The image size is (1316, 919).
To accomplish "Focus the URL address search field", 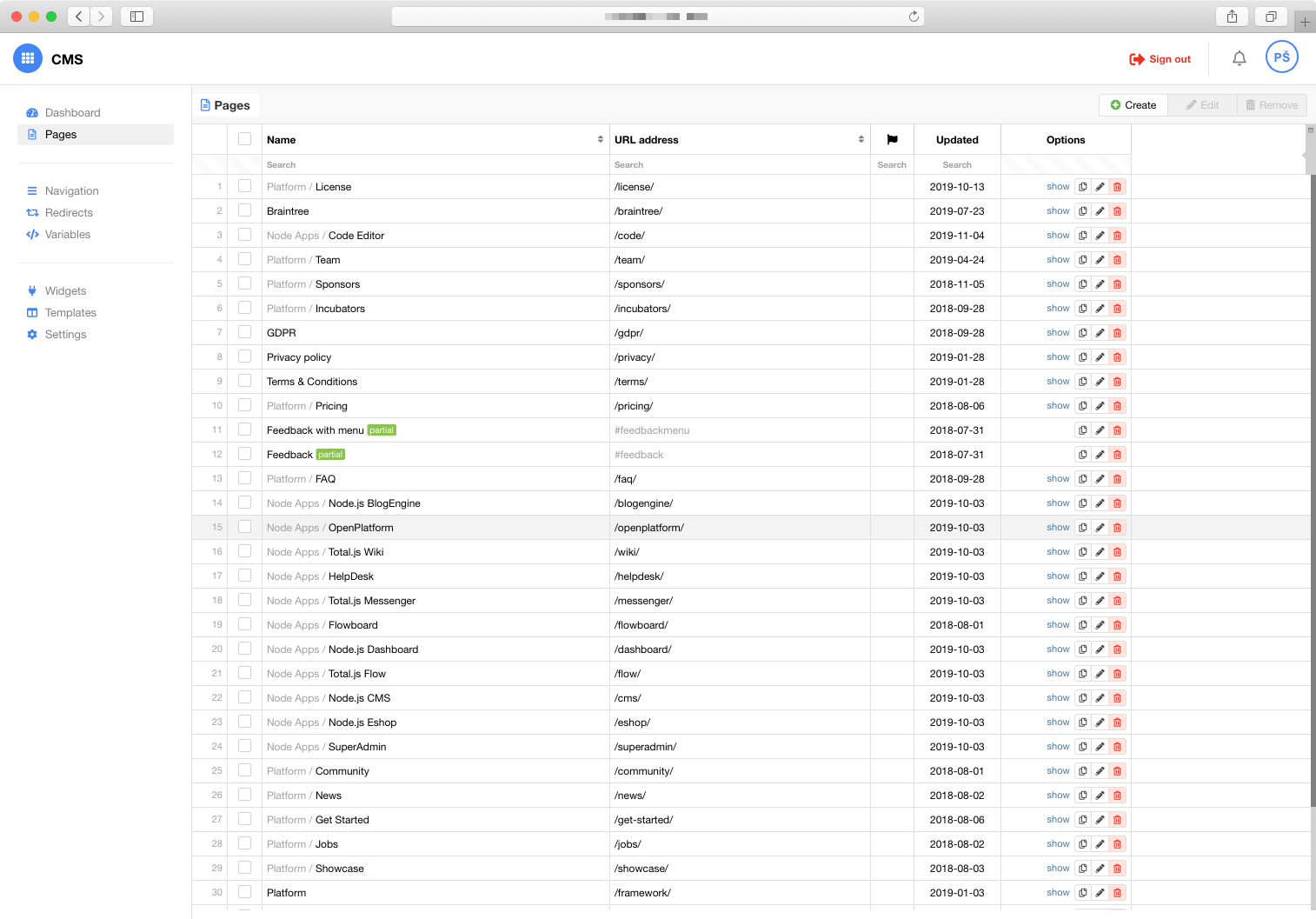I will tap(740, 165).
